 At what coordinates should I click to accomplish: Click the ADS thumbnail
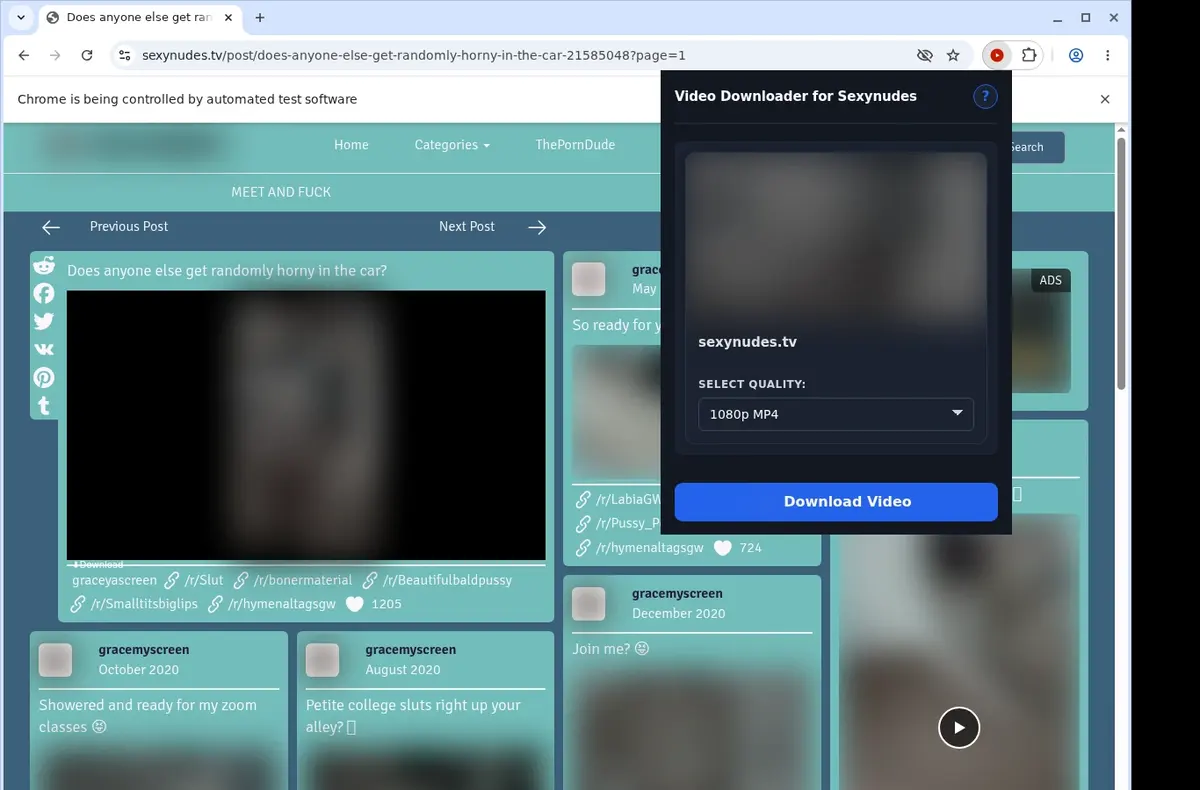click(1040, 330)
